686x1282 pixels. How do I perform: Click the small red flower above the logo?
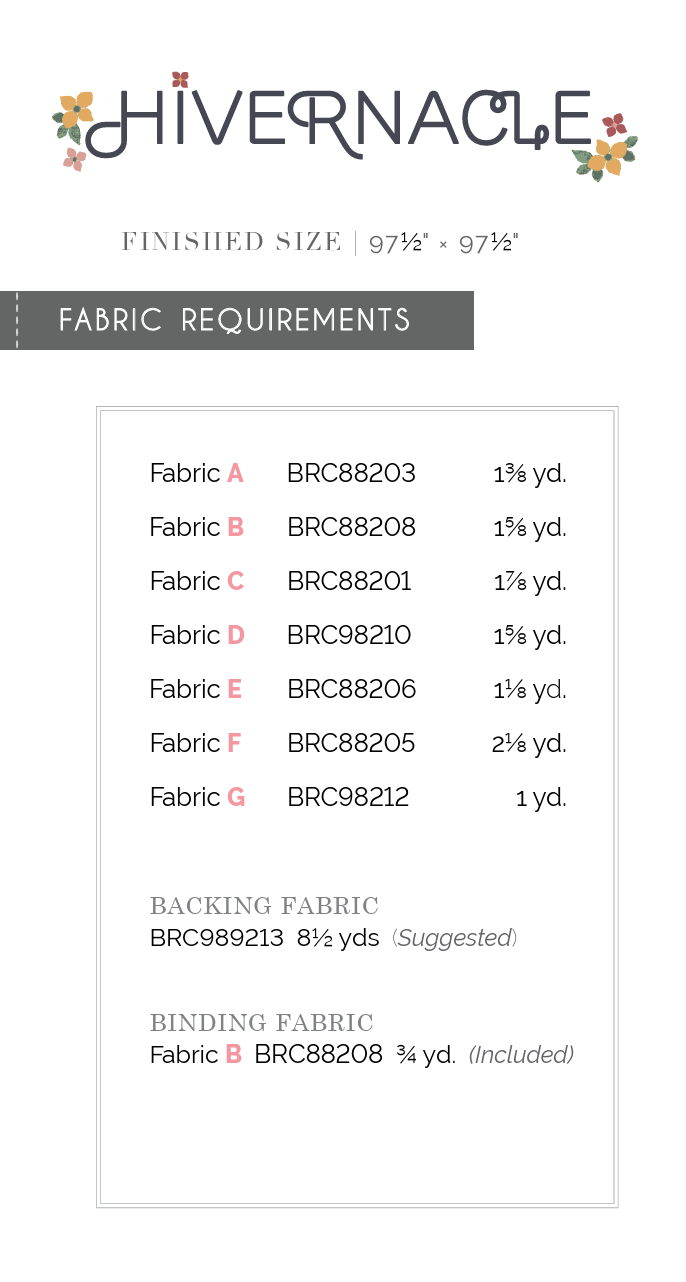180,79
